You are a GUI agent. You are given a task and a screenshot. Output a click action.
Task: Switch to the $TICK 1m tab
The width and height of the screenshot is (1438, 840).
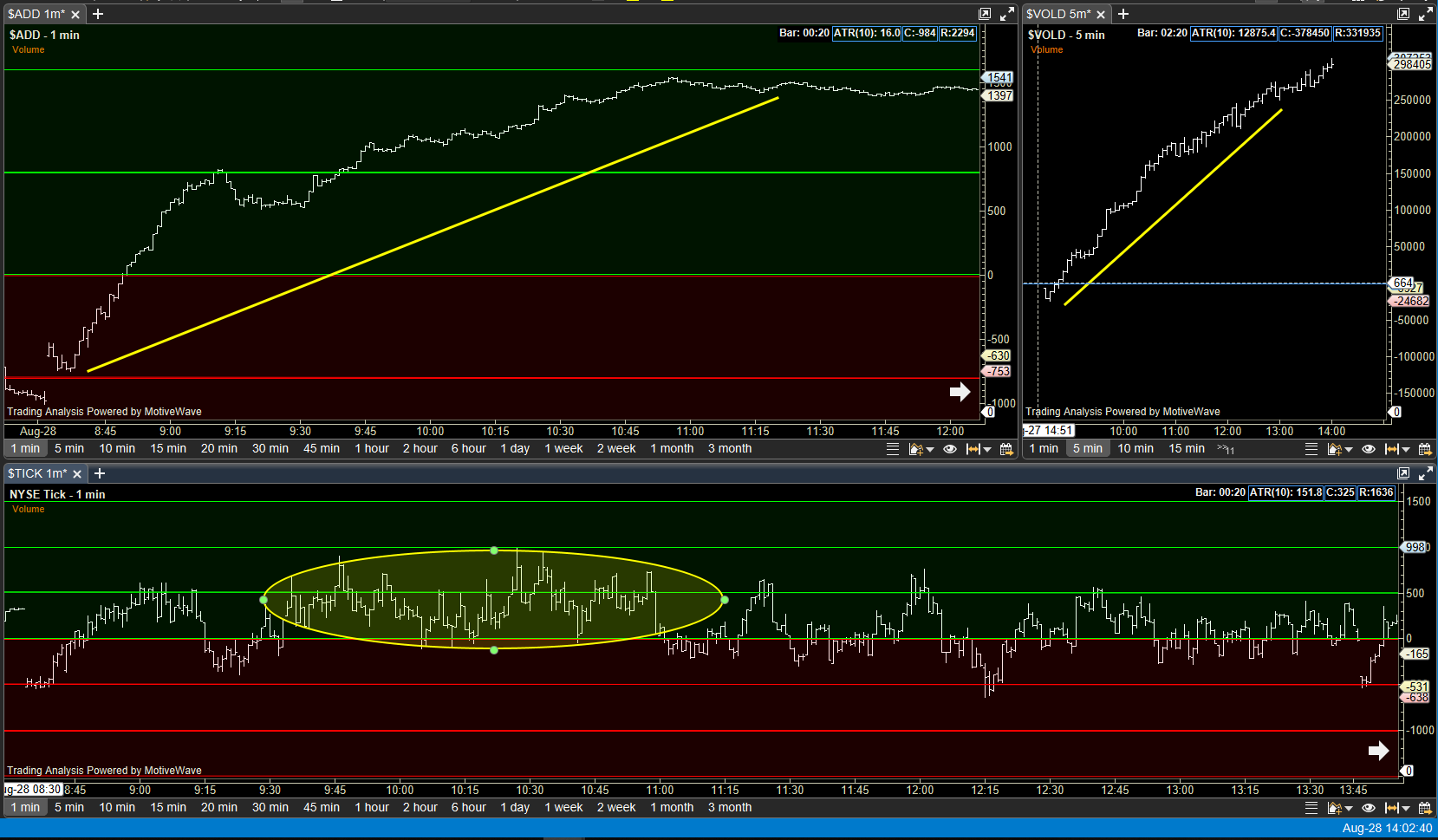(x=37, y=473)
